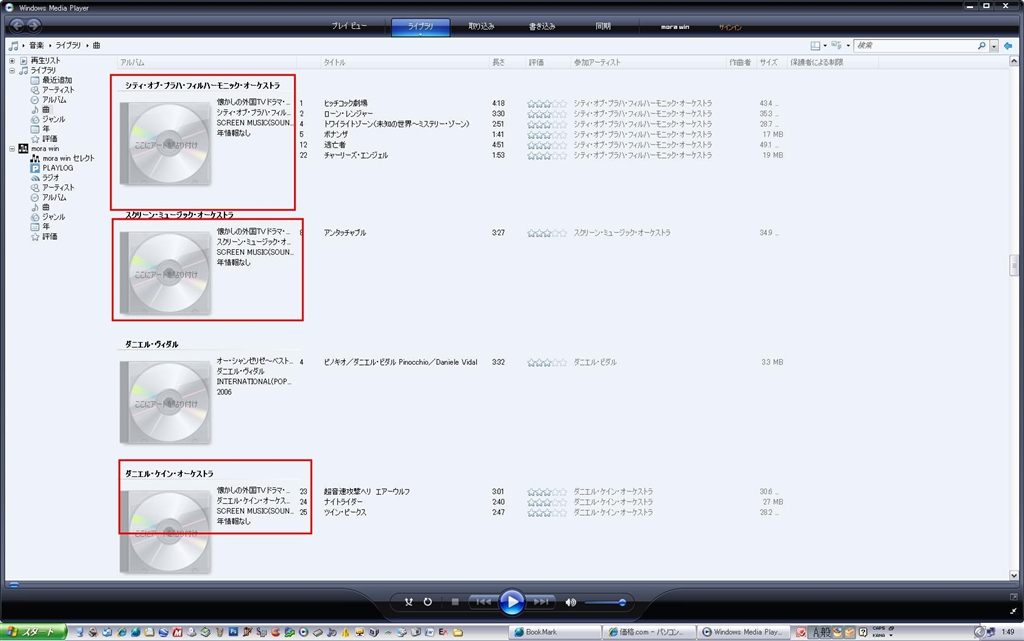
Task: Open 最近追加 in the library tree
Action: pyautogui.click(x=57, y=80)
